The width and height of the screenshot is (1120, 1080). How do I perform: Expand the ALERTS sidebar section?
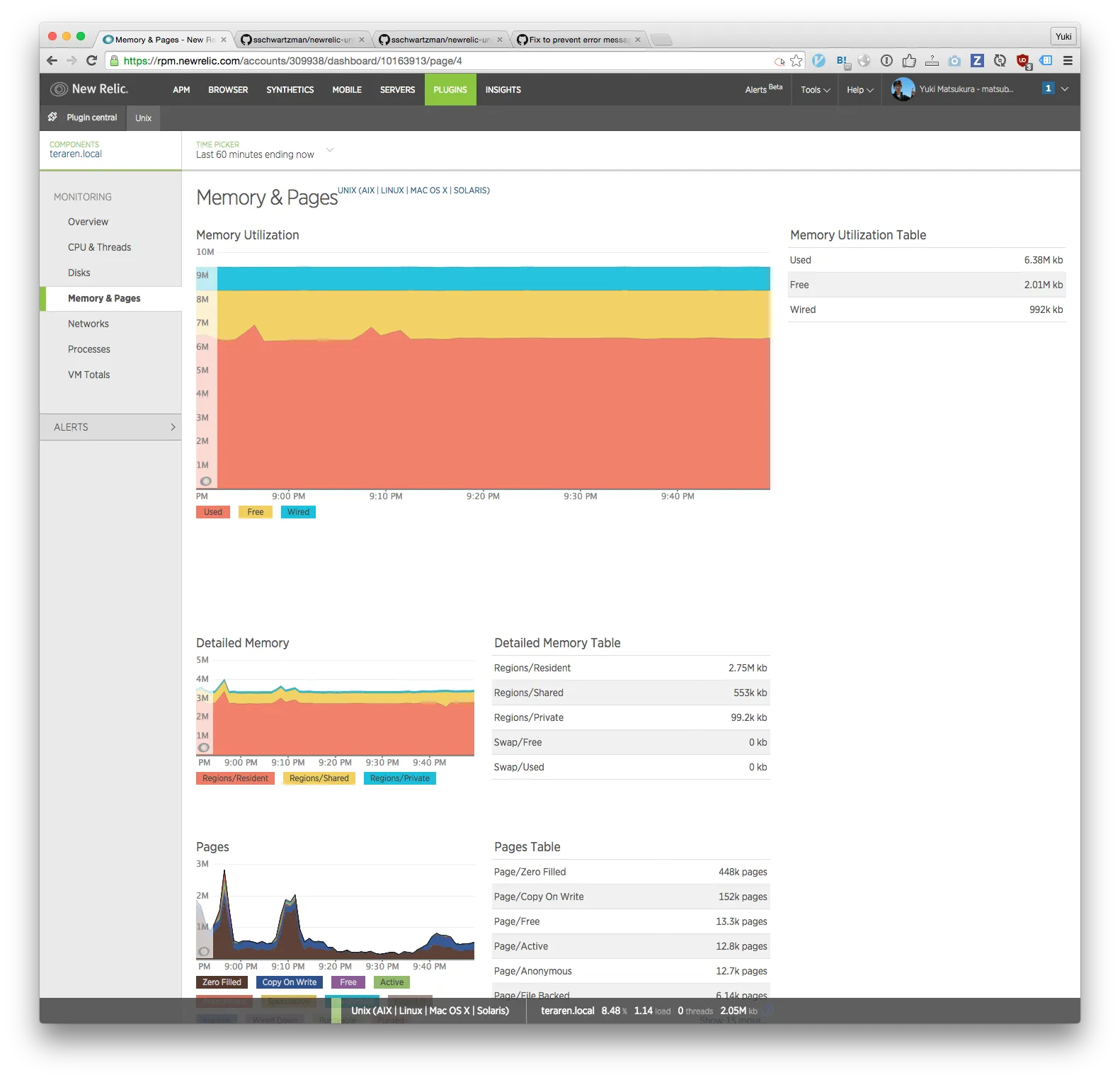(x=110, y=427)
